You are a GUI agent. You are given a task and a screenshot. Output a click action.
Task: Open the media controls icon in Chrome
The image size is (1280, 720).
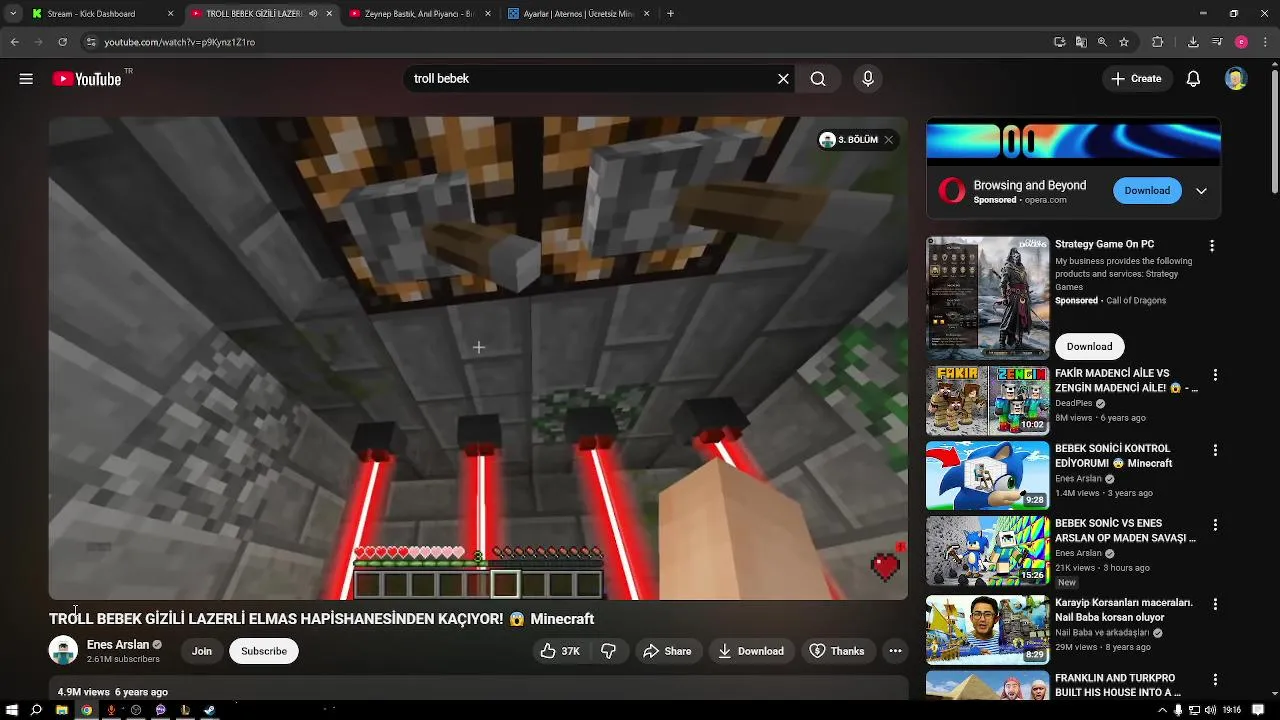coord(1217,42)
